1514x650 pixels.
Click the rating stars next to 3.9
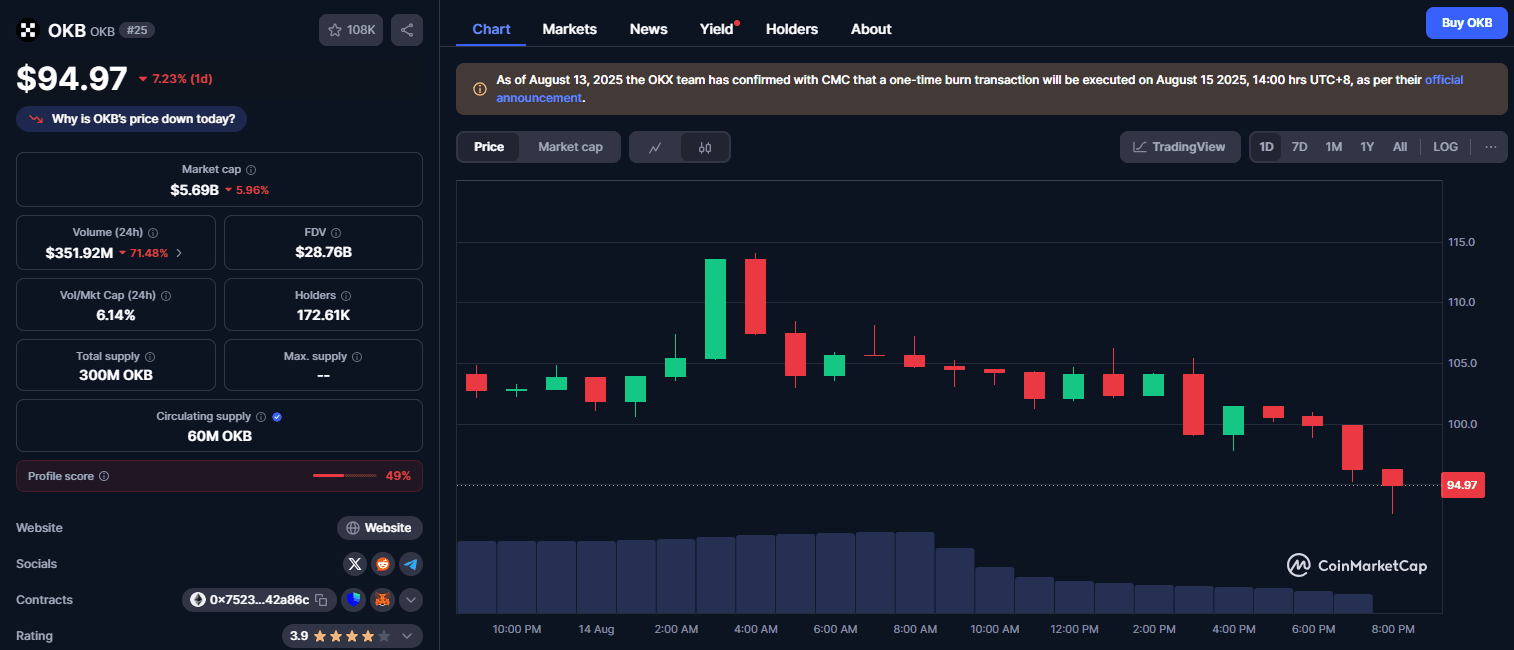(x=352, y=636)
